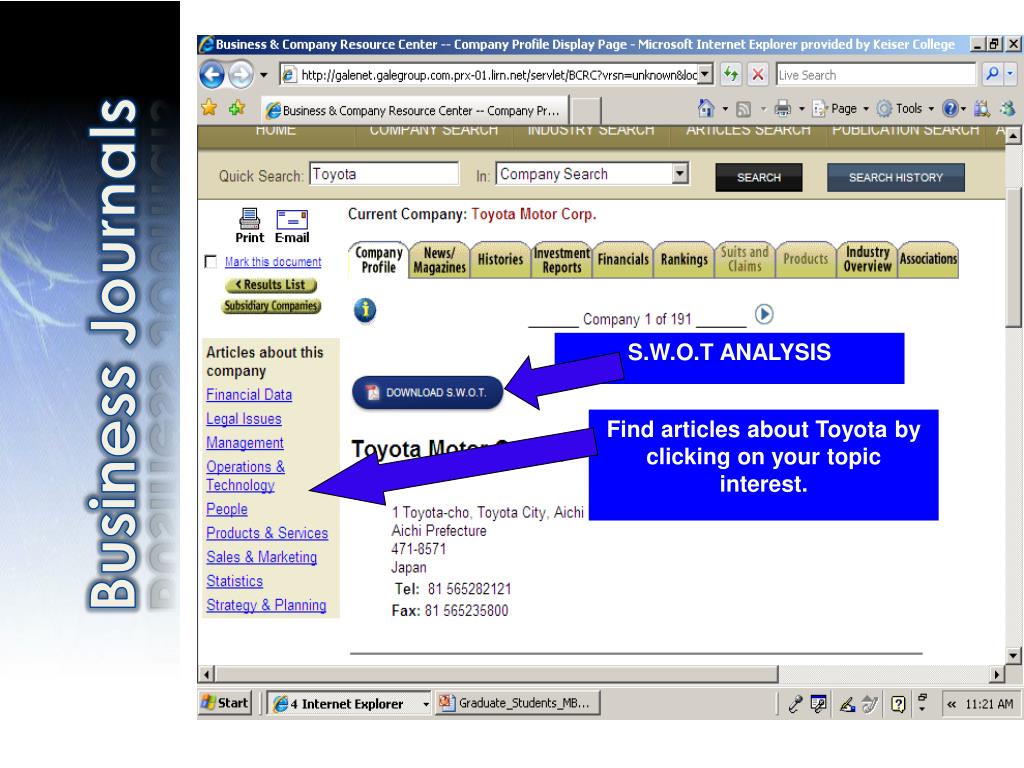Open the search options dropdown arrow
Image resolution: width=1024 pixels, height=768 pixels.
click(x=1010, y=74)
